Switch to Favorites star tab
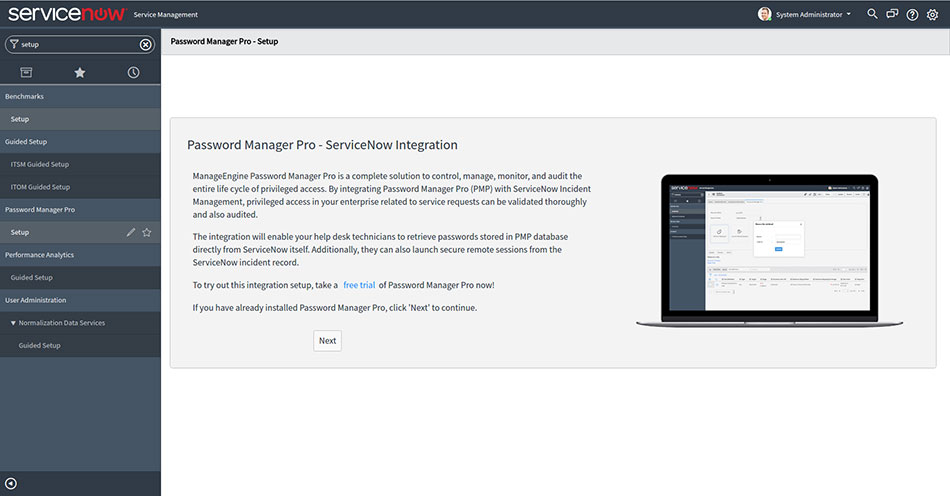 tap(79, 73)
